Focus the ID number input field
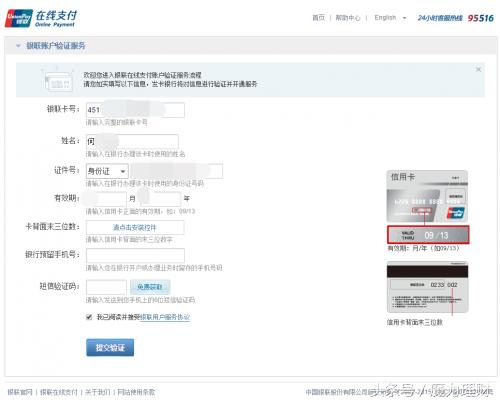The height and width of the screenshot is (403, 500). click(x=176, y=171)
